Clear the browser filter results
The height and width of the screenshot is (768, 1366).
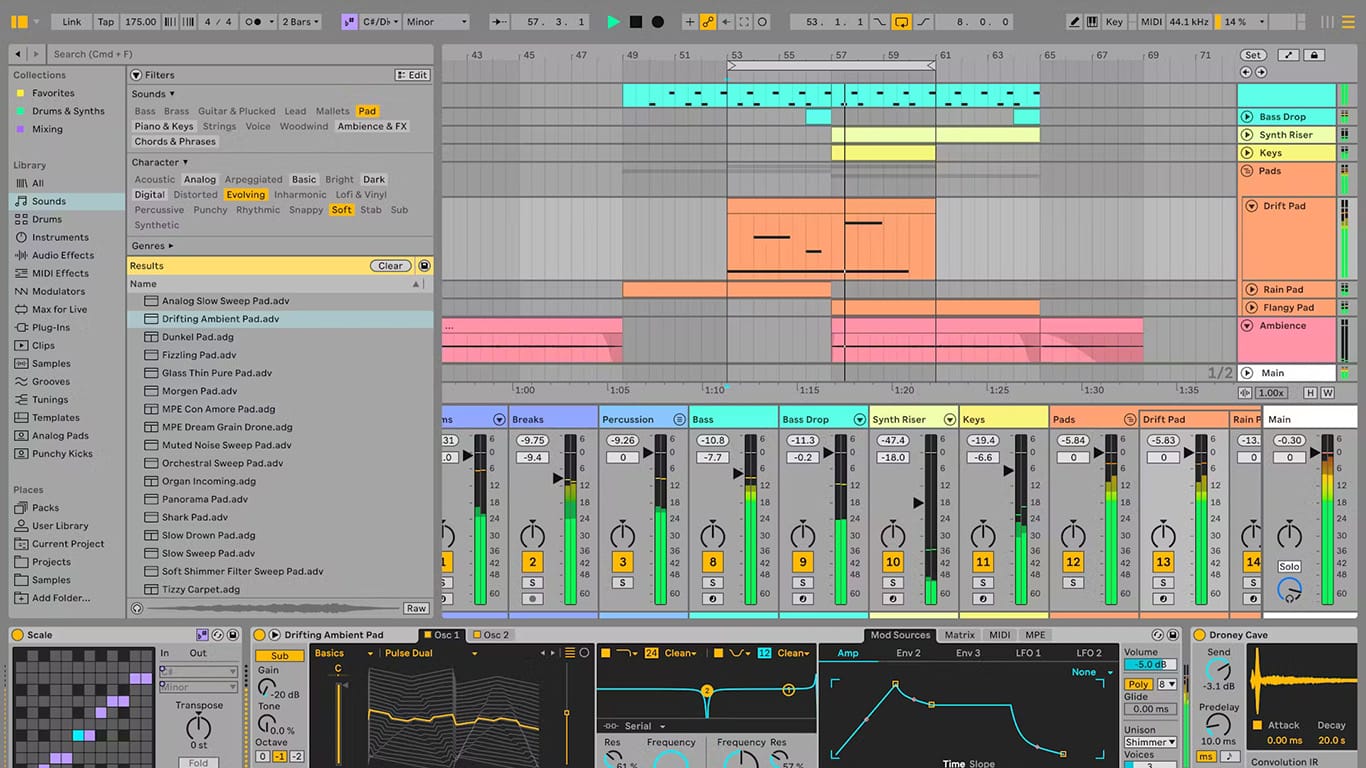point(390,266)
